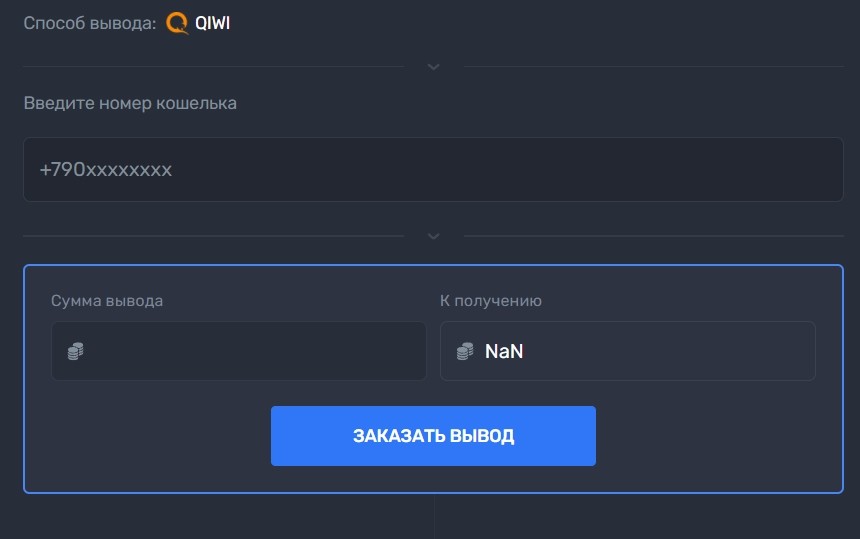Screen dimensions: 860x539
Task: Click the NaN value text
Action: [504, 351]
